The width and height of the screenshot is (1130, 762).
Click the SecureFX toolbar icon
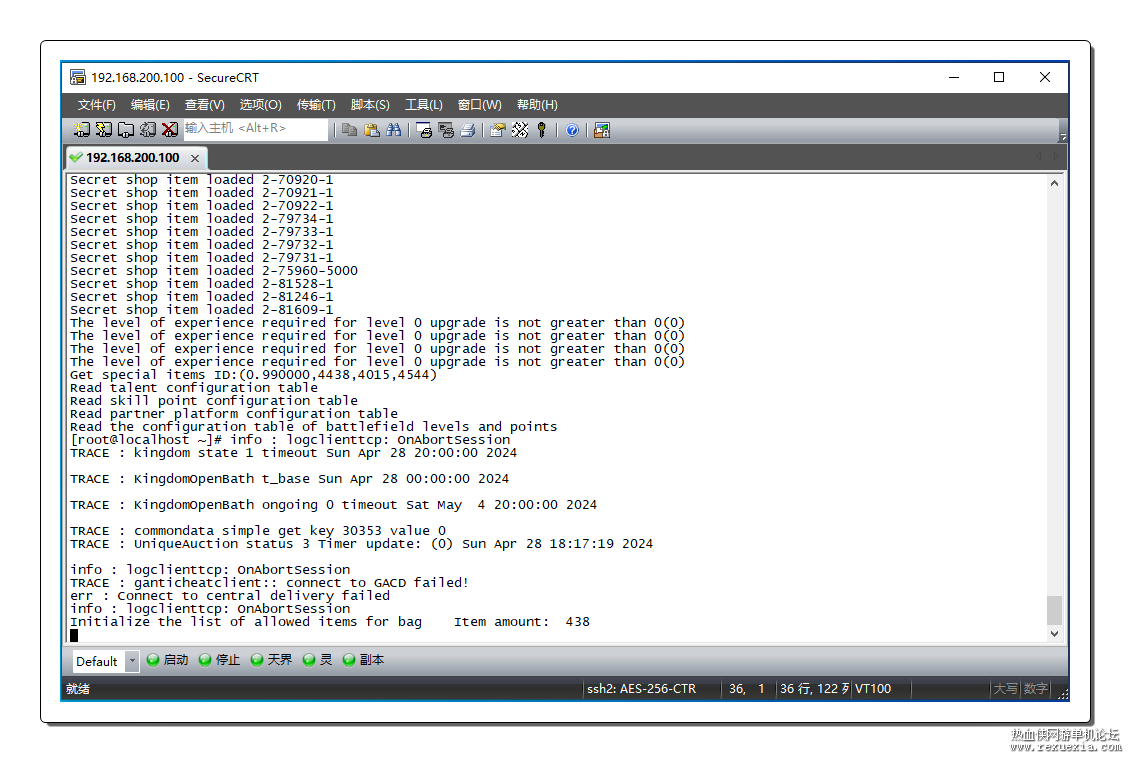pyautogui.click(x=602, y=130)
